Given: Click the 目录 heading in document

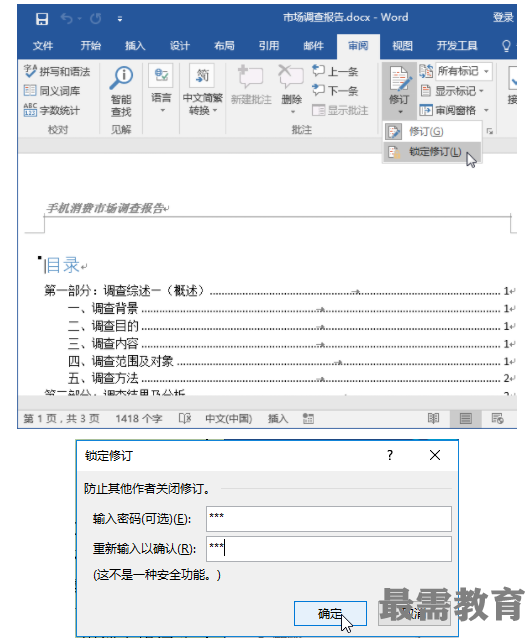Looking at the screenshot, I should (62, 265).
